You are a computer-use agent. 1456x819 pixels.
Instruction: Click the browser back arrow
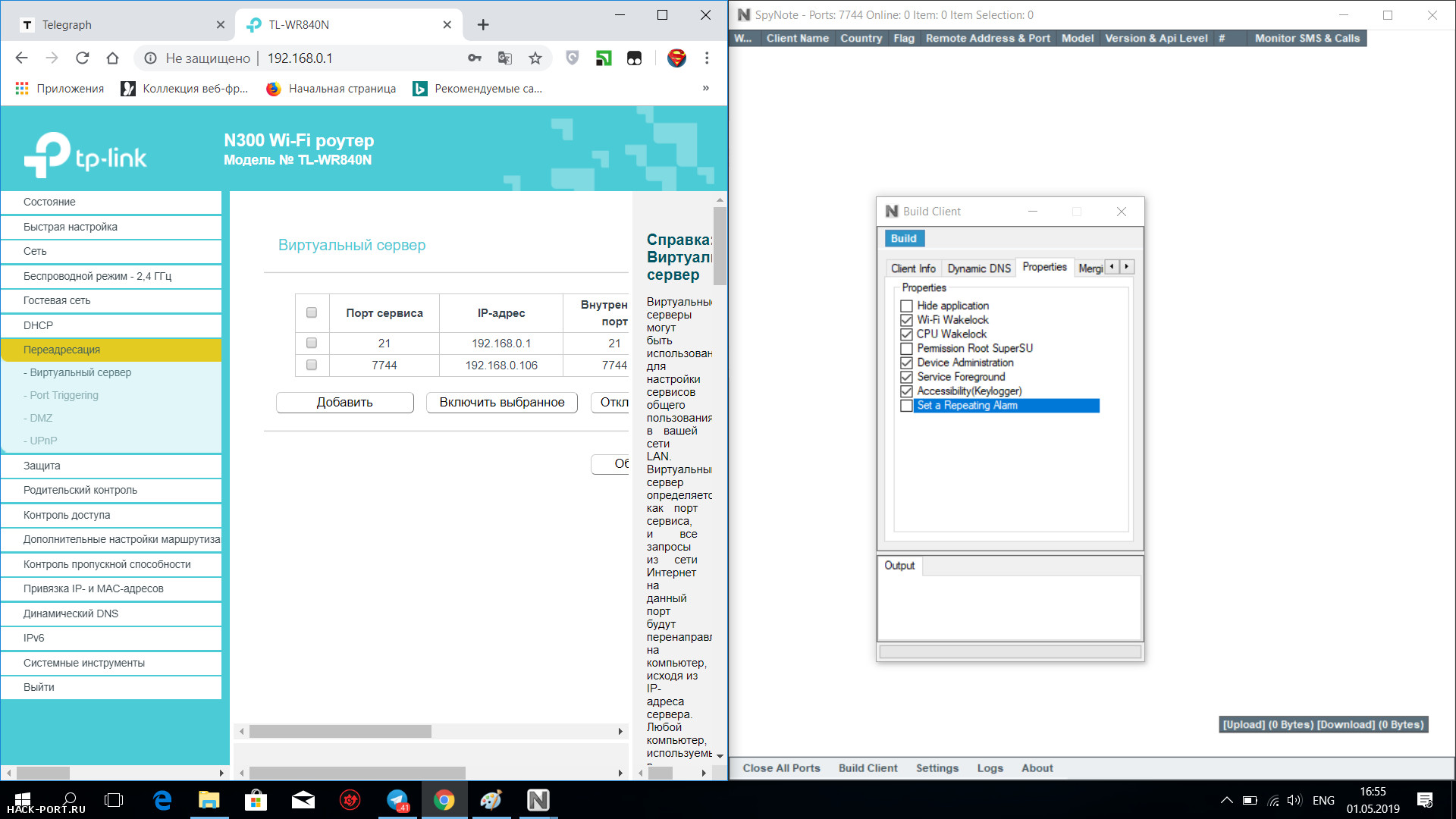point(21,58)
